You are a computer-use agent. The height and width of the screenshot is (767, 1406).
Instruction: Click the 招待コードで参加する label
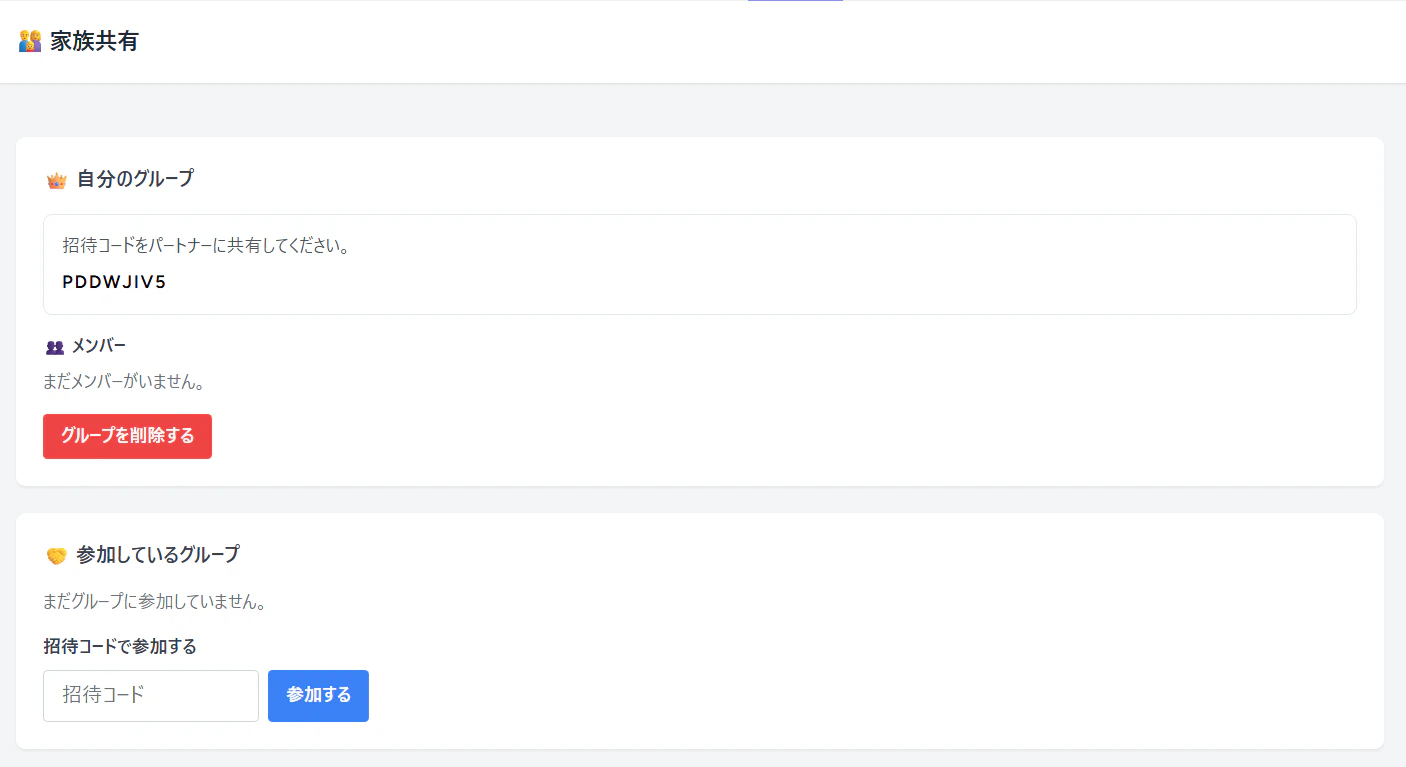tap(120, 646)
